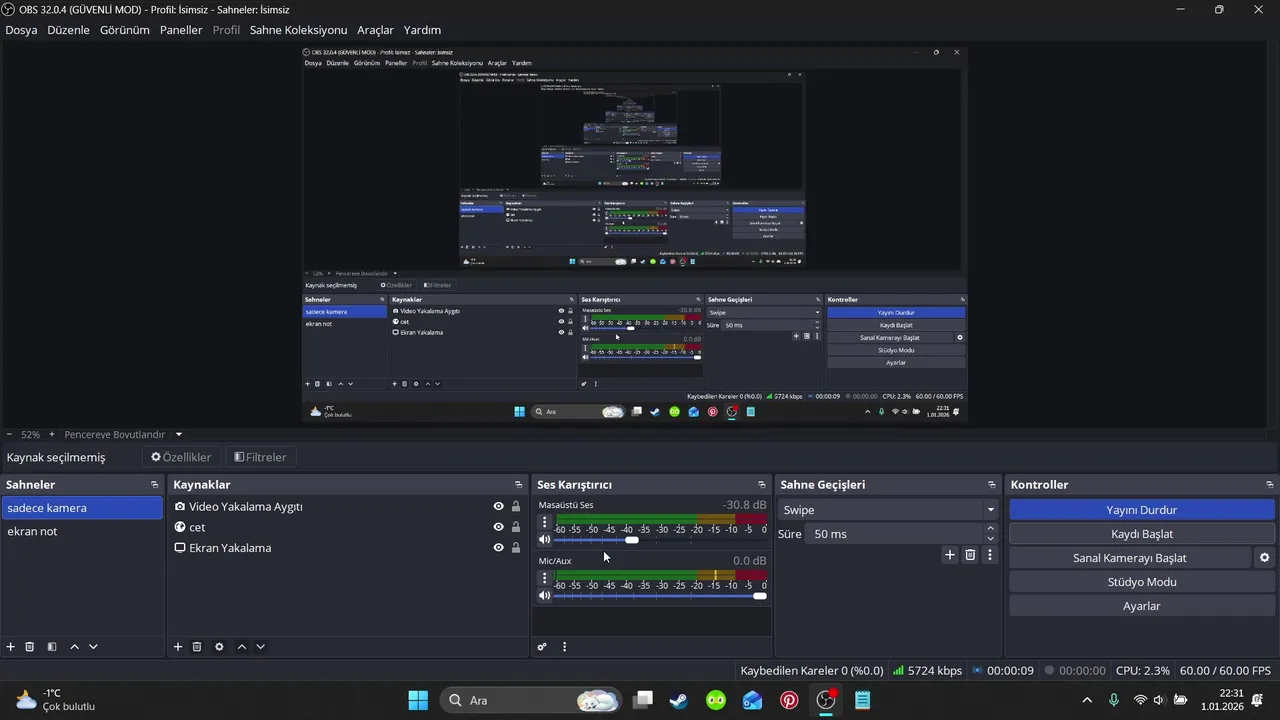Screen dimensions: 1280x720
Task: Toggle visibility of cet source
Action: pos(498,527)
